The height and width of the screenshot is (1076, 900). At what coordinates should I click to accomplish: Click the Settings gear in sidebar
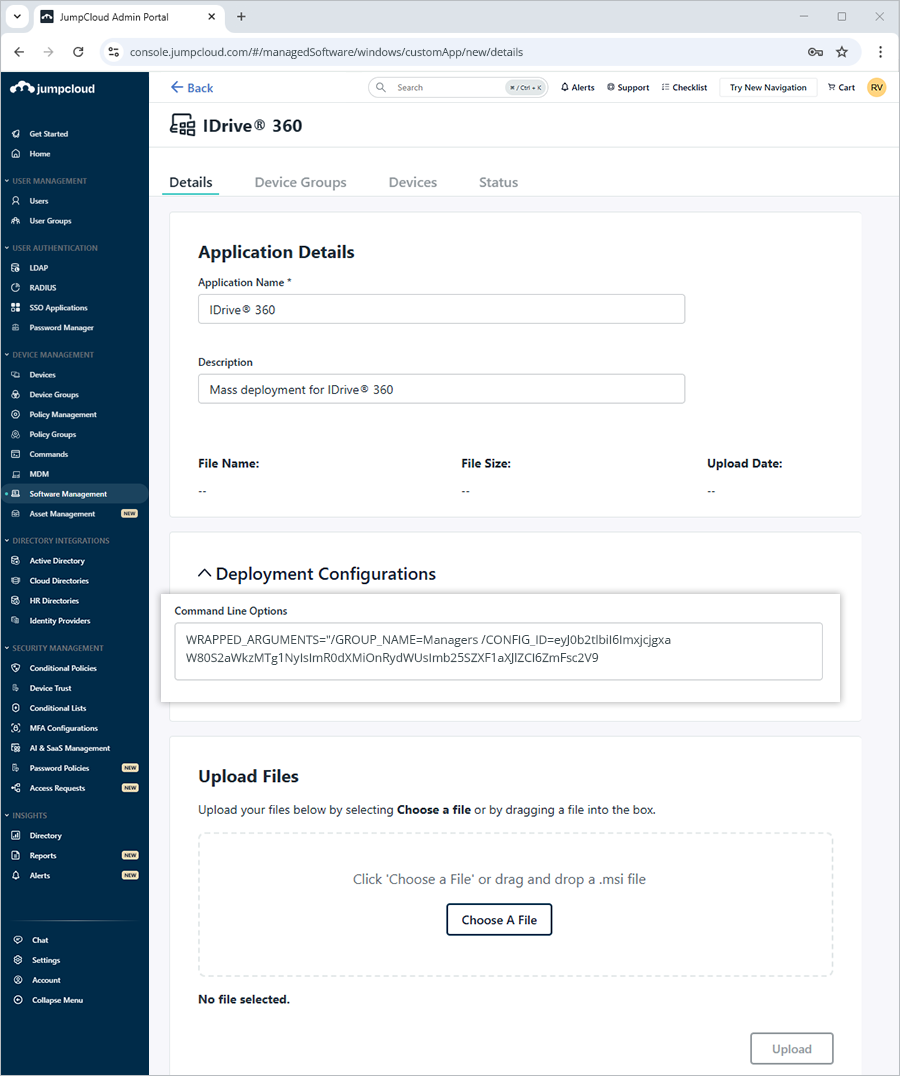(x=18, y=960)
